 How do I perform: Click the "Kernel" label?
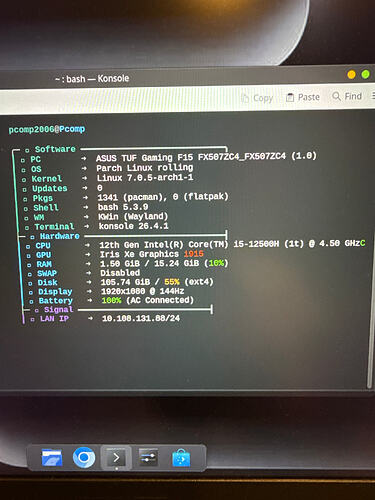pyautogui.click(x=47, y=179)
